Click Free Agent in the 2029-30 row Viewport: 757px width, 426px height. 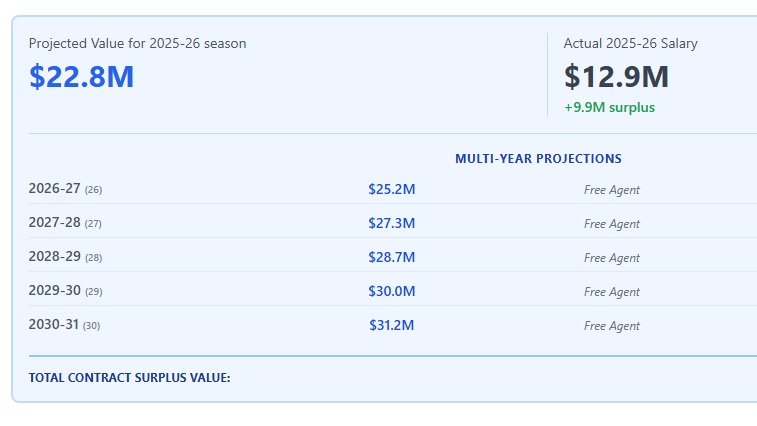point(611,292)
